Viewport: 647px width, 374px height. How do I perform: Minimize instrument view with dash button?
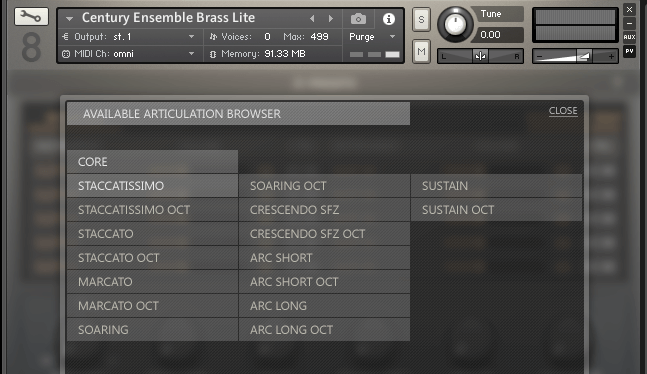[629, 24]
